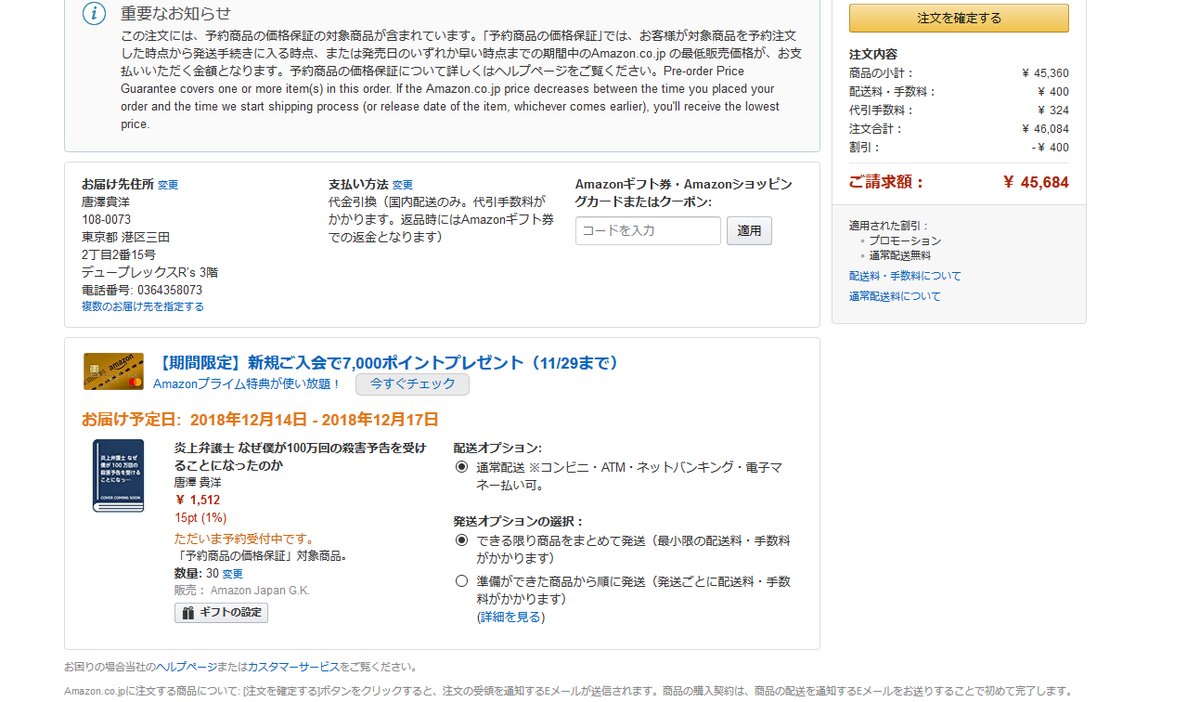Image resolution: width=1200 pixels, height=702 pixels.
Task: Click the ただいま予約受付中です notice
Action: [x=244, y=539]
